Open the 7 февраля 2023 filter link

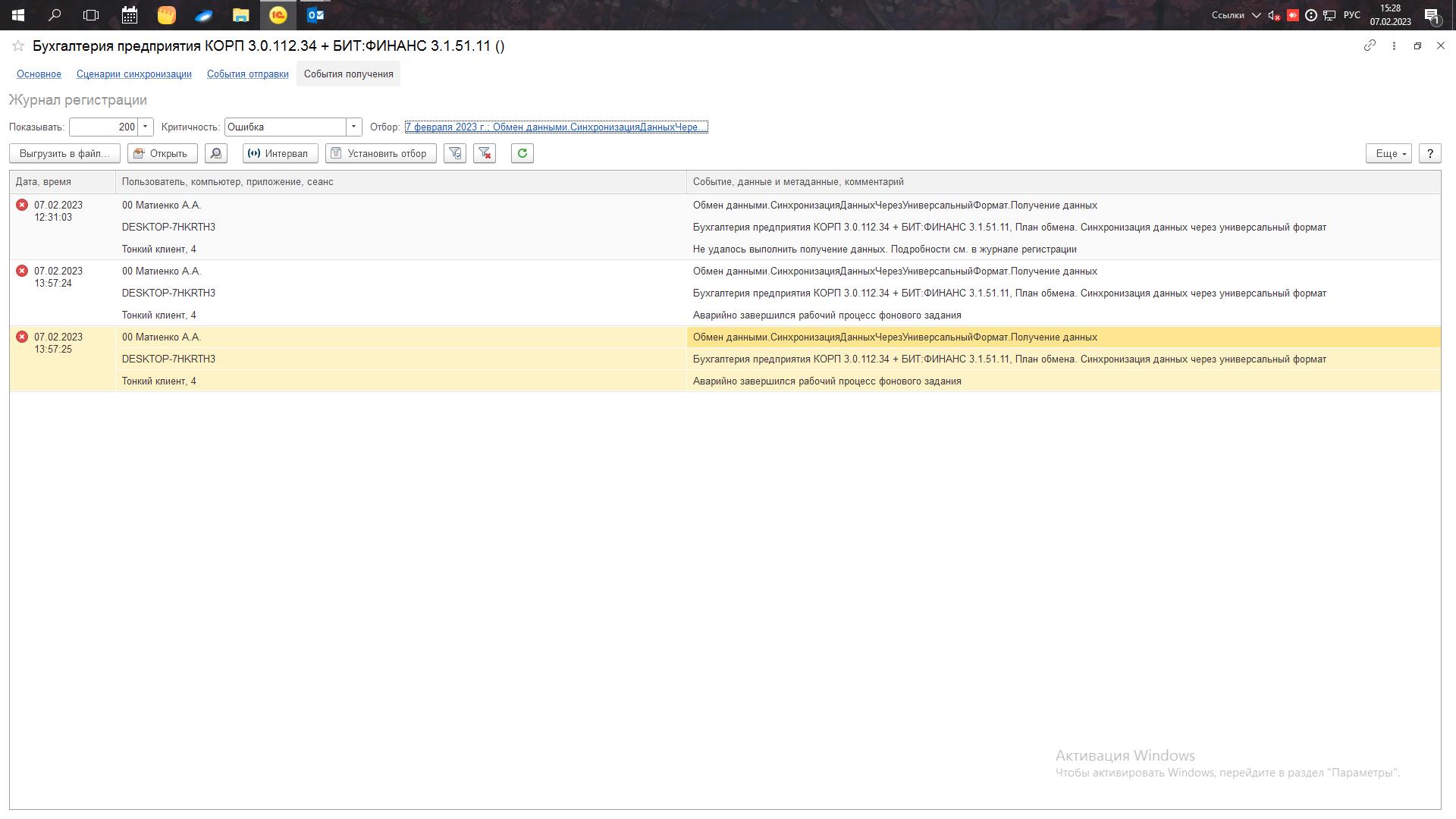click(x=556, y=127)
